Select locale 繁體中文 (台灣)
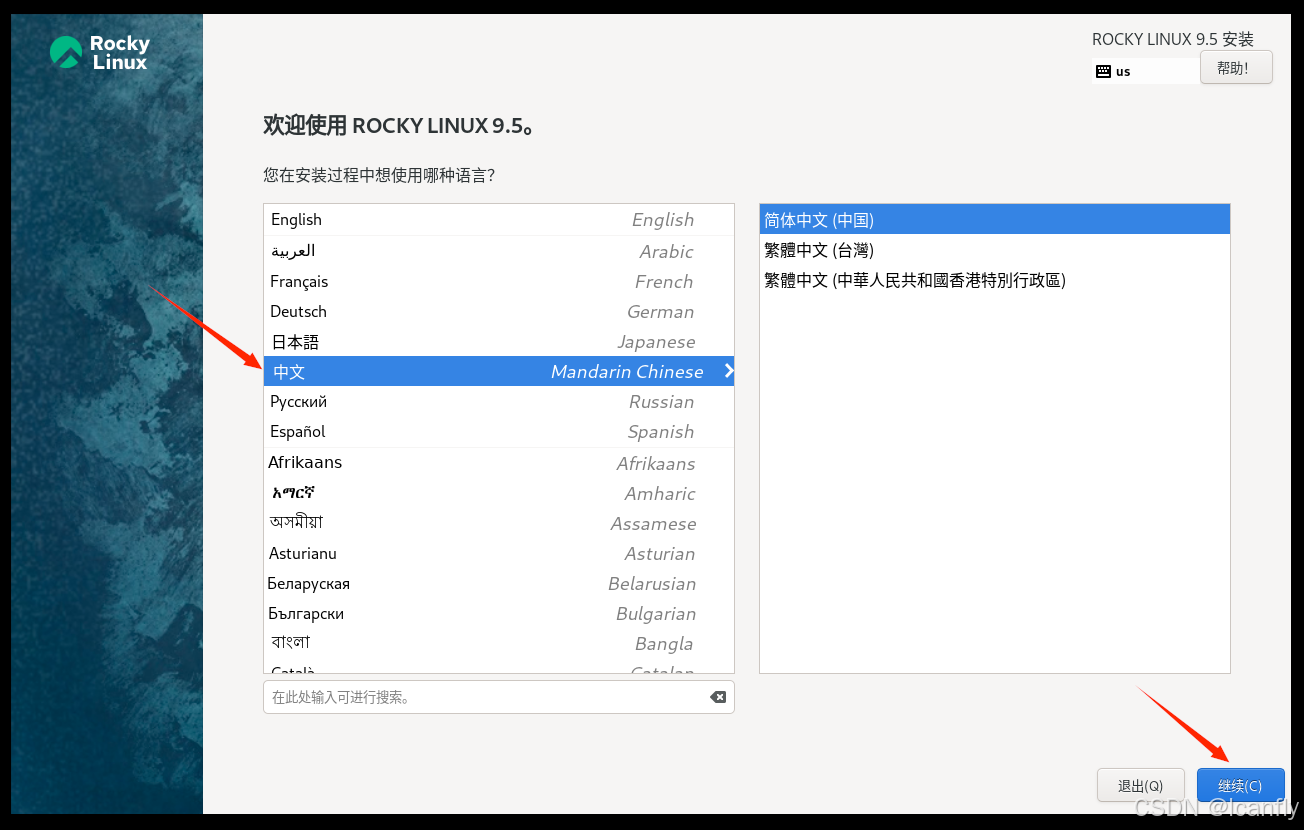Image resolution: width=1304 pixels, height=830 pixels. (995, 250)
